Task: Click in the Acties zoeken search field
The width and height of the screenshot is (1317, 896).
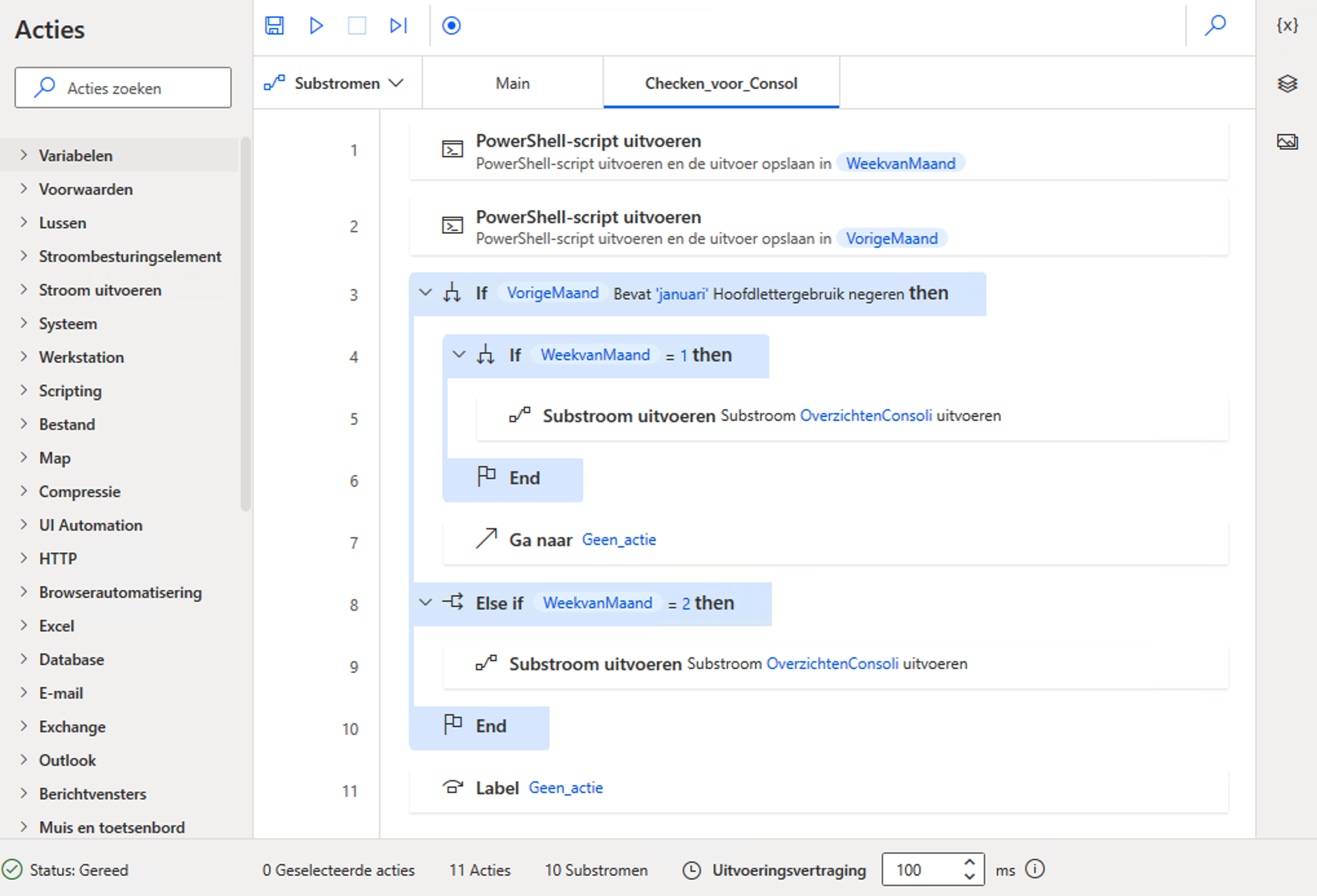Action: tap(123, 87)
